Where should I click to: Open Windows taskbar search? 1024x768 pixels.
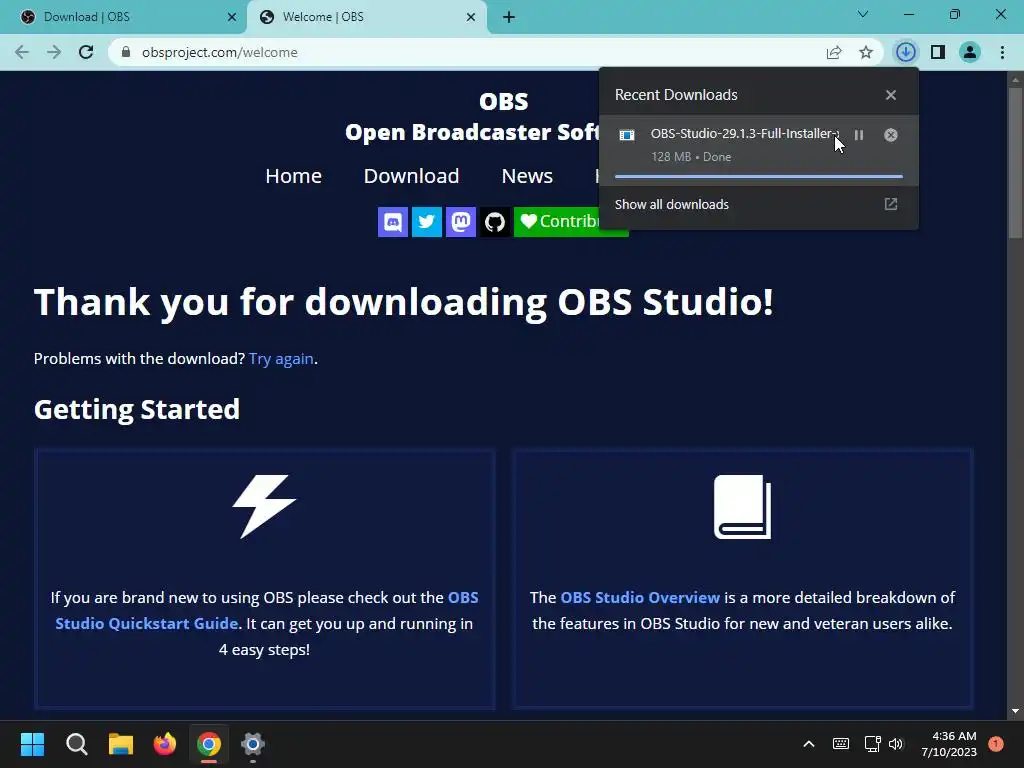pos(76,744)
